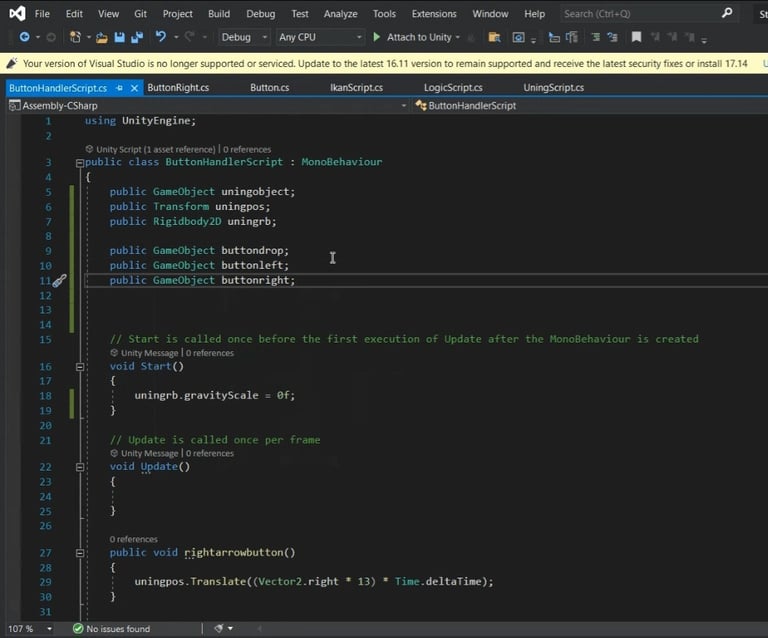The width and height of the screenshot is (768, 638).
Task: Click the screwdriver quick actions icon on line 11
Action: 59,281
